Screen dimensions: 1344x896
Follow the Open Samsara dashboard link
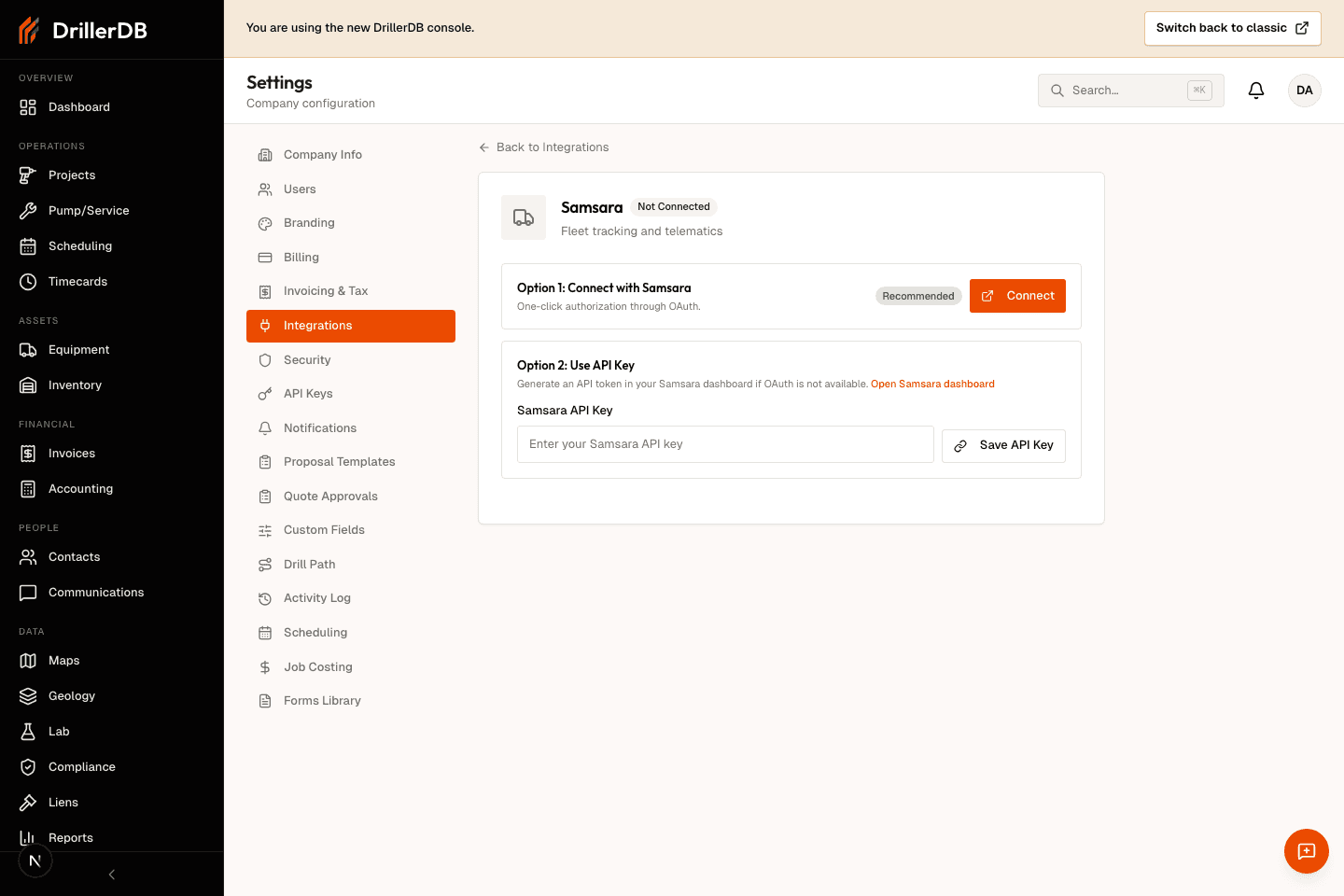[932, 384]
